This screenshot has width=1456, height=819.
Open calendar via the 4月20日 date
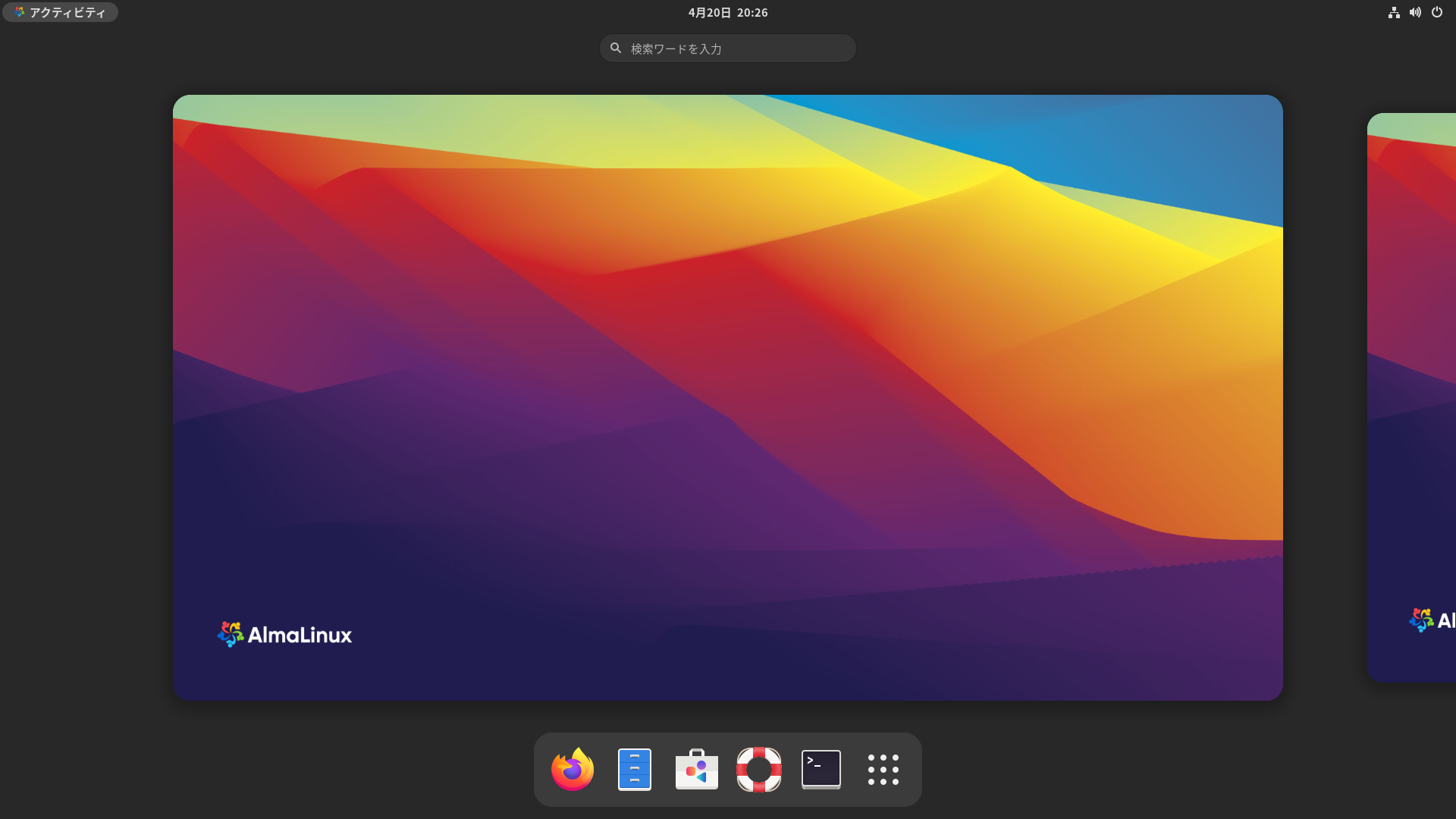tap(709, 12)
